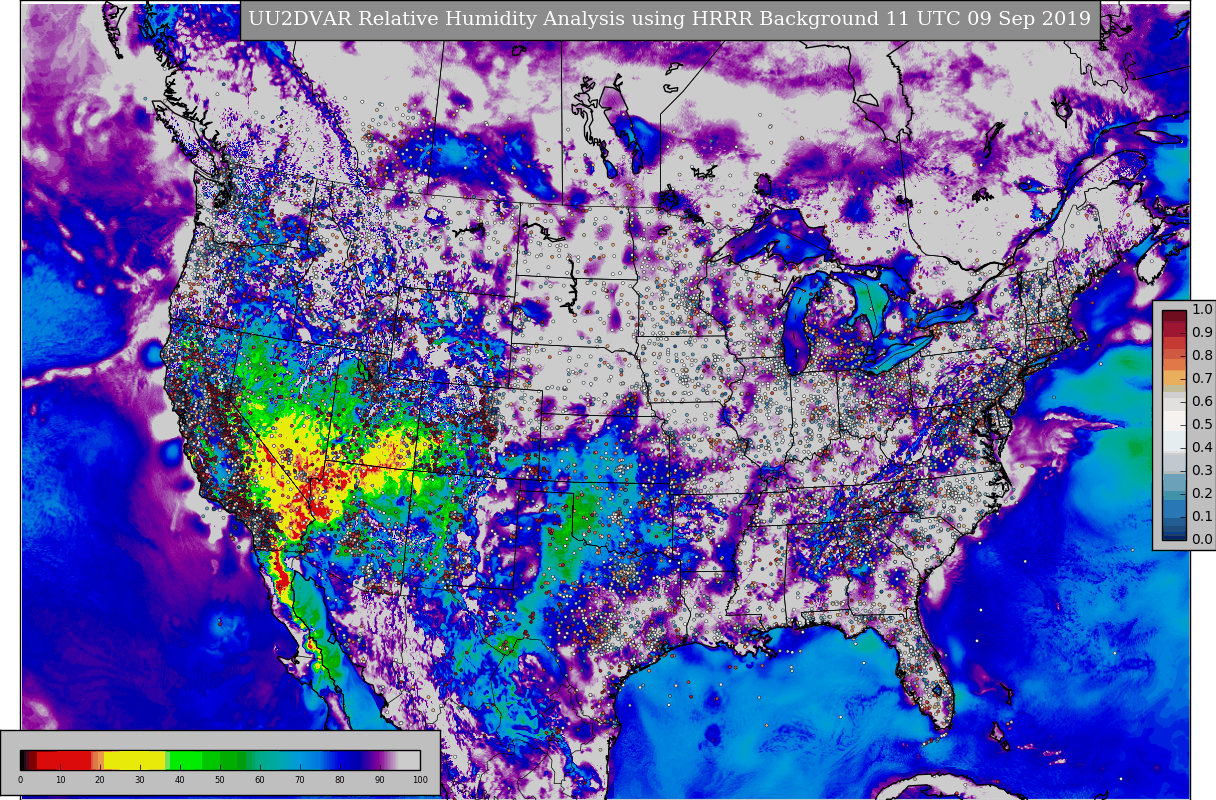1216x800 pixels.
Task: Click the 60 tick label on humidity colorbar
Action: [x=260, y=780]
